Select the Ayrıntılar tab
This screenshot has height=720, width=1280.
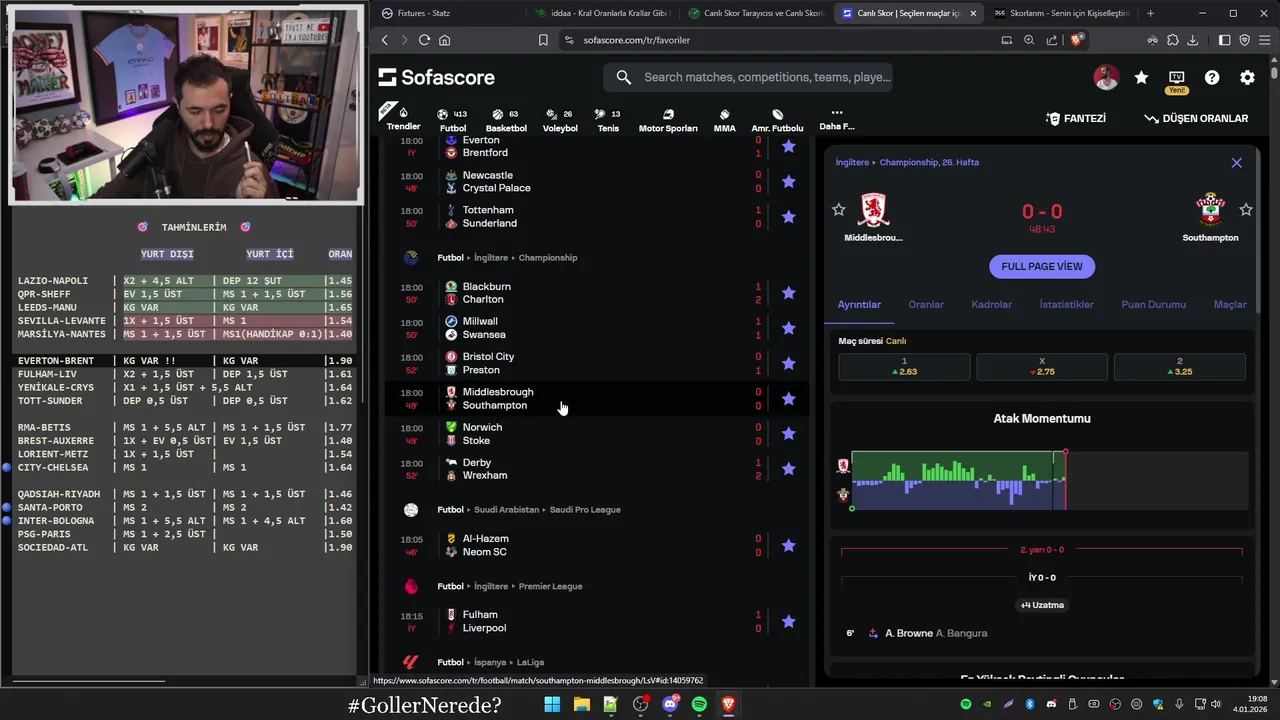pyautogui.click(x=859, y=304)
